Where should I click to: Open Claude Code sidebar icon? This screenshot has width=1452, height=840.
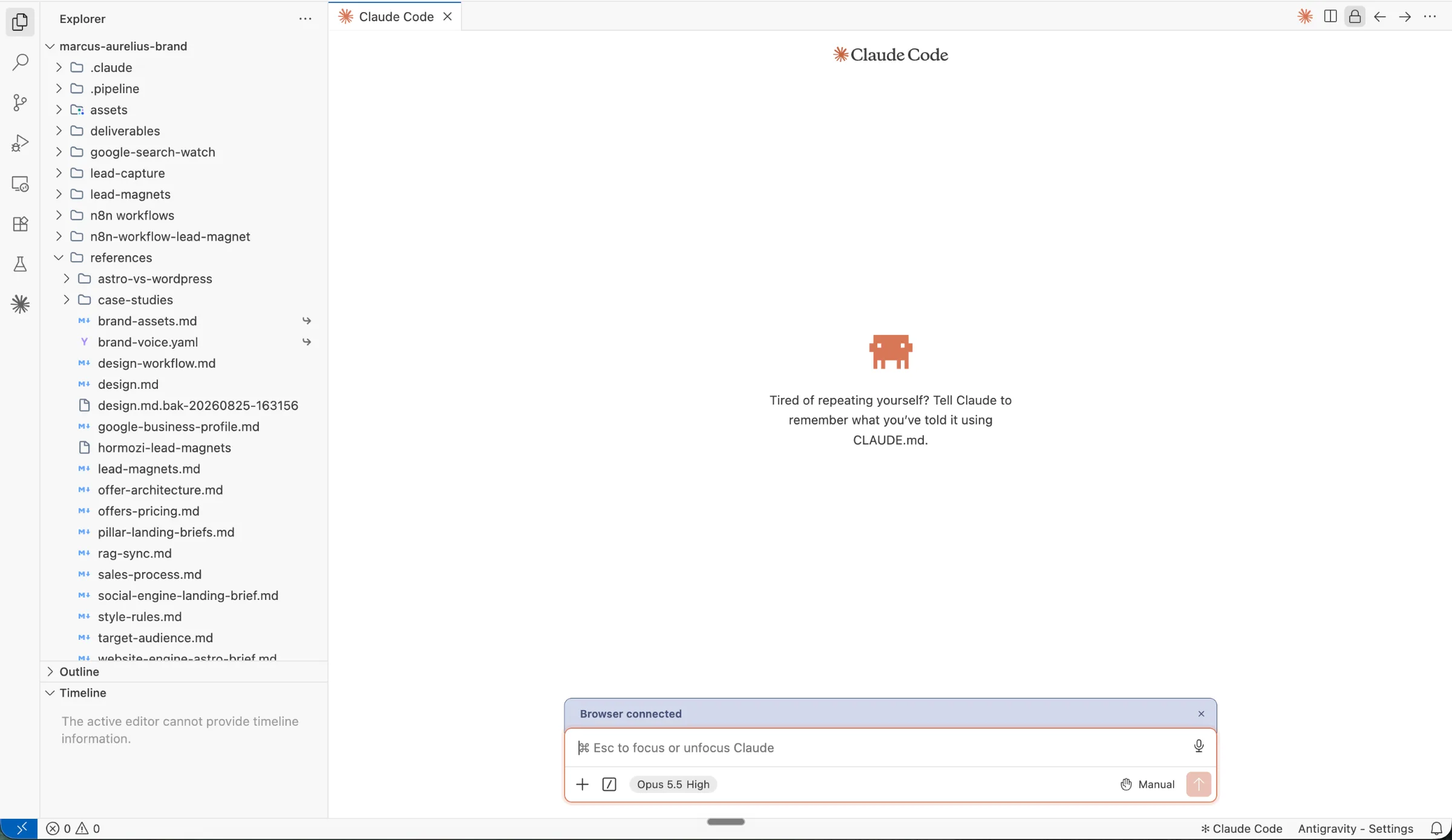point(20,304)
